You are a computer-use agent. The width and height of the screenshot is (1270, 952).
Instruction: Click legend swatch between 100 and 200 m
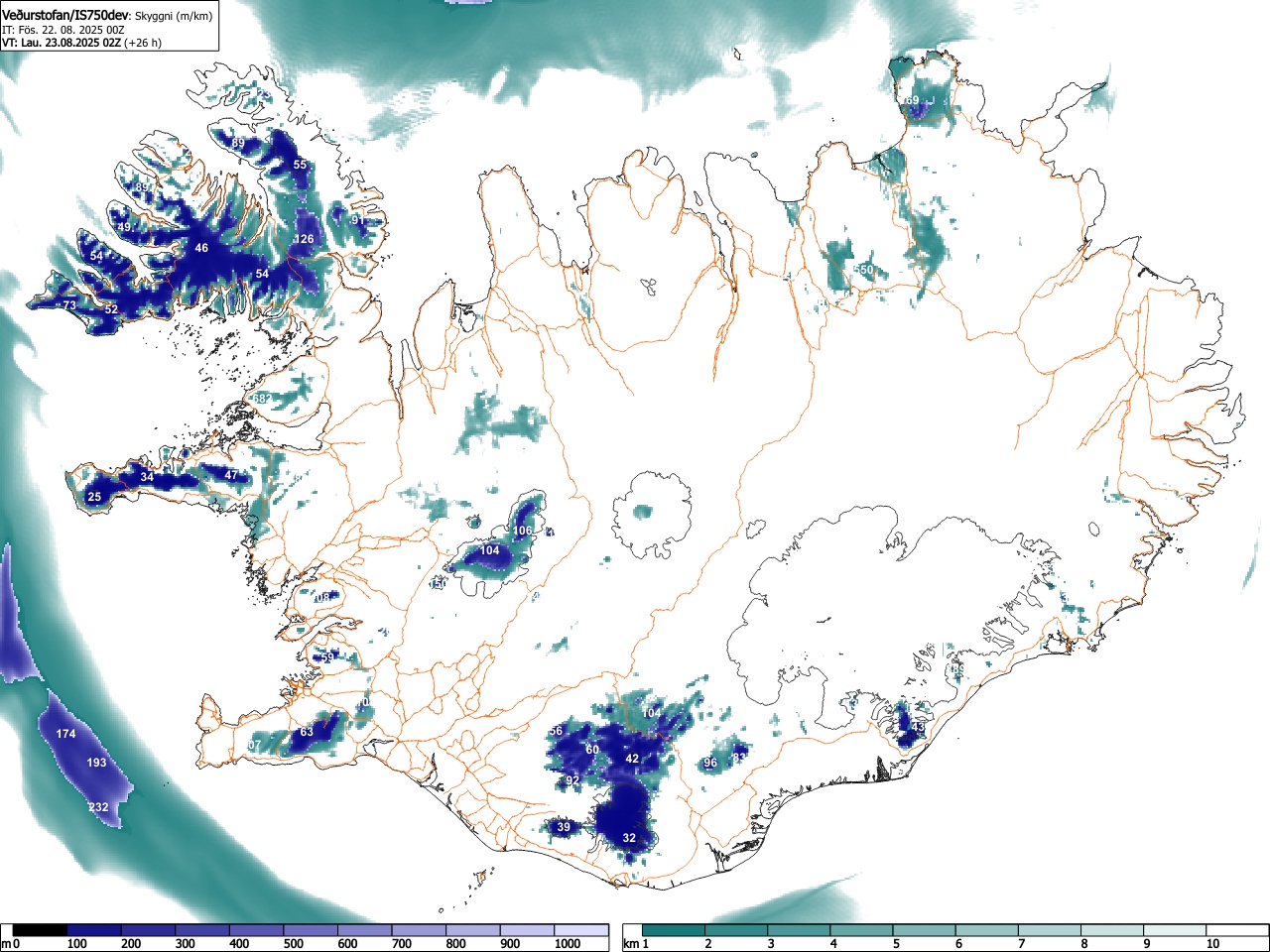[94, 930]
